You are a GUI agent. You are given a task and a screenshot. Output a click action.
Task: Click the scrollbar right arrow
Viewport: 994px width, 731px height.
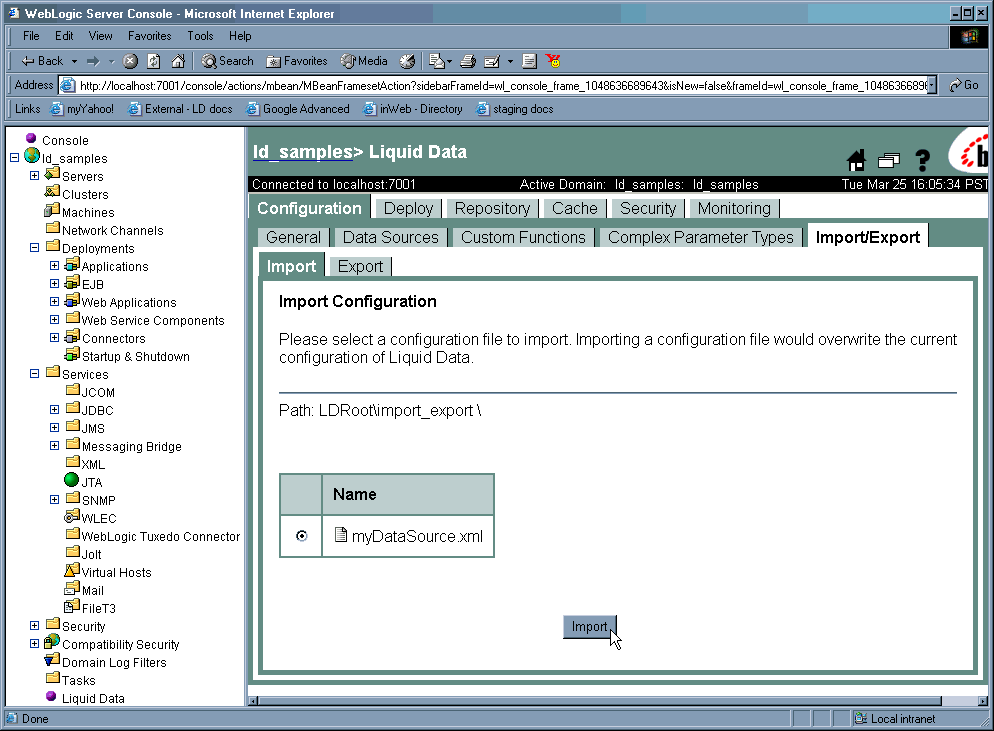(x=983, y=701)
